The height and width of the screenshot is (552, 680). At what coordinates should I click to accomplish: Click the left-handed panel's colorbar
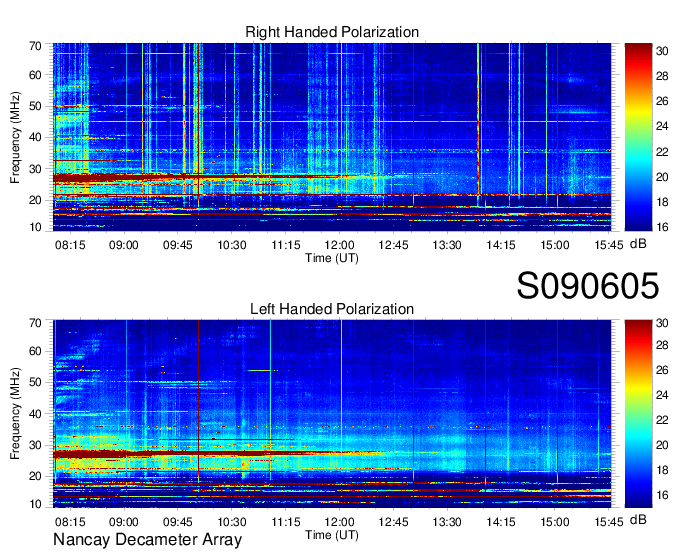point(638,414)
